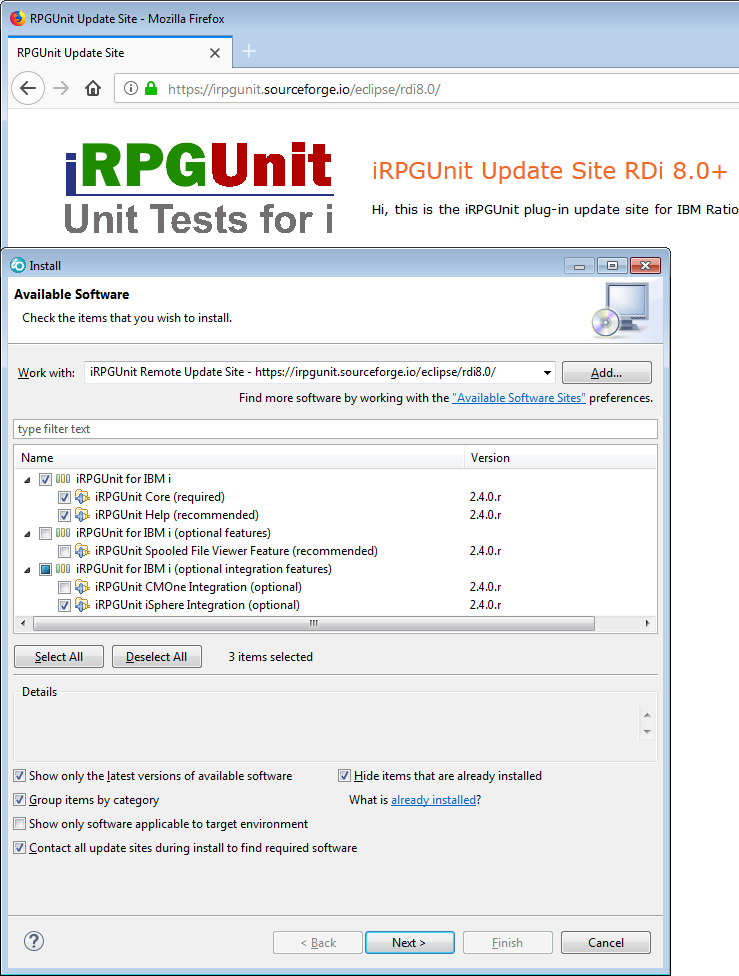
Task: Click the Firefox logo in title bar
Action: click(17, 18)
